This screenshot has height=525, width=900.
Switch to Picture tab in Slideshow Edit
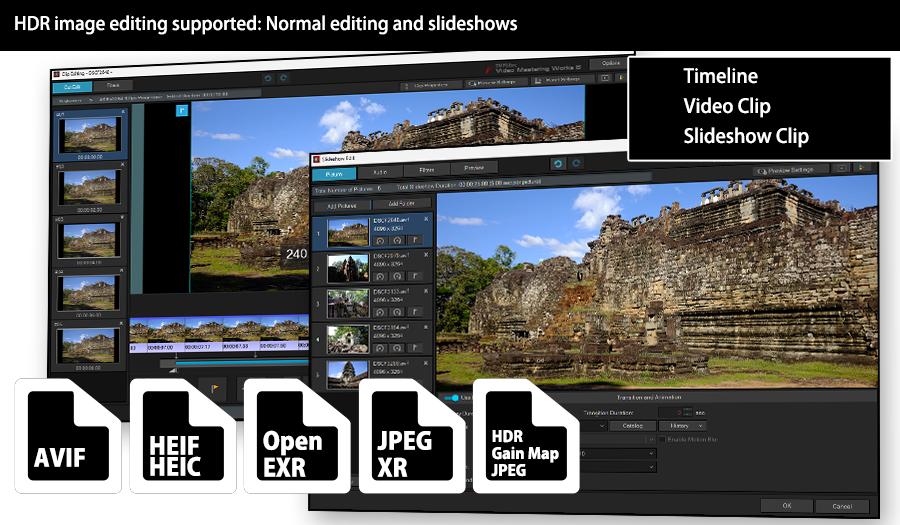334,174
